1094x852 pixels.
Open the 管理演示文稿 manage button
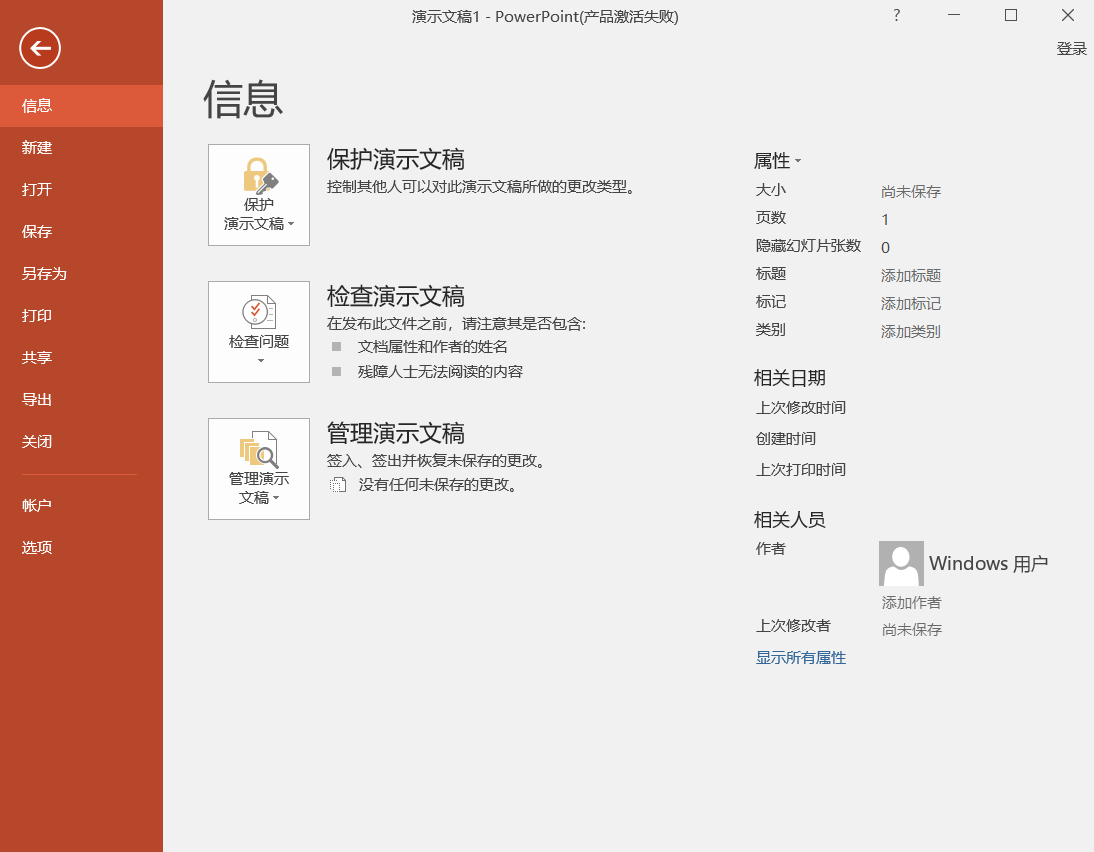pyautogui.click(x=259, y=469)
